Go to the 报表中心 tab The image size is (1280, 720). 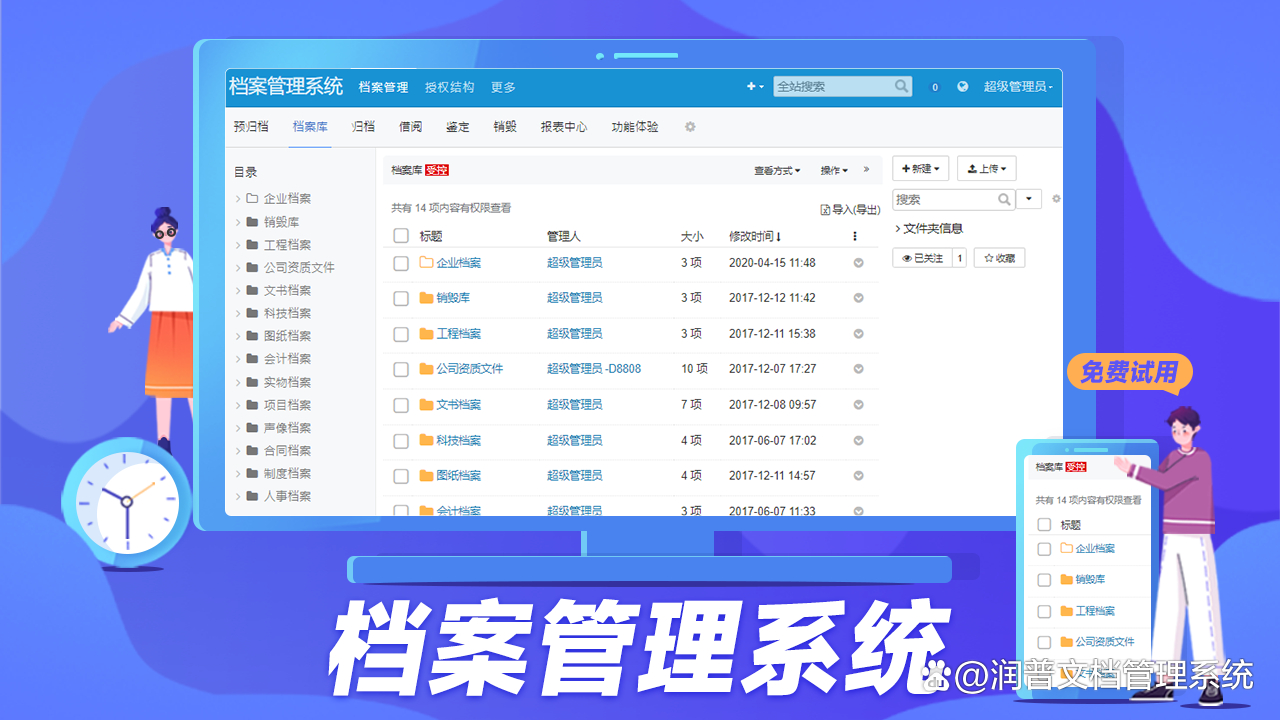(564, 127)
